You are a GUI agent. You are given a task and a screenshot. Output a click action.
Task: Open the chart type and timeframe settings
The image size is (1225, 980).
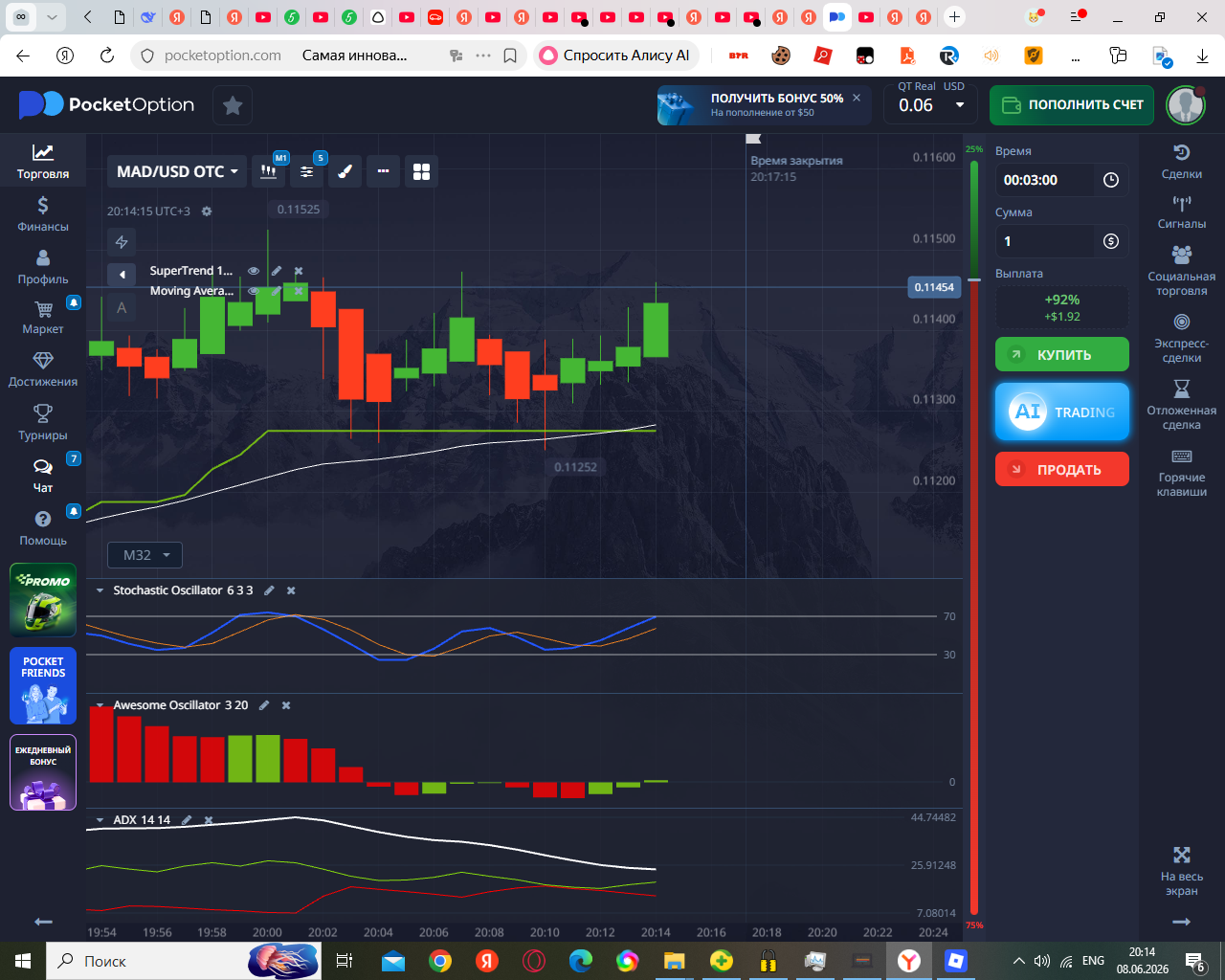tap(269, 171)
